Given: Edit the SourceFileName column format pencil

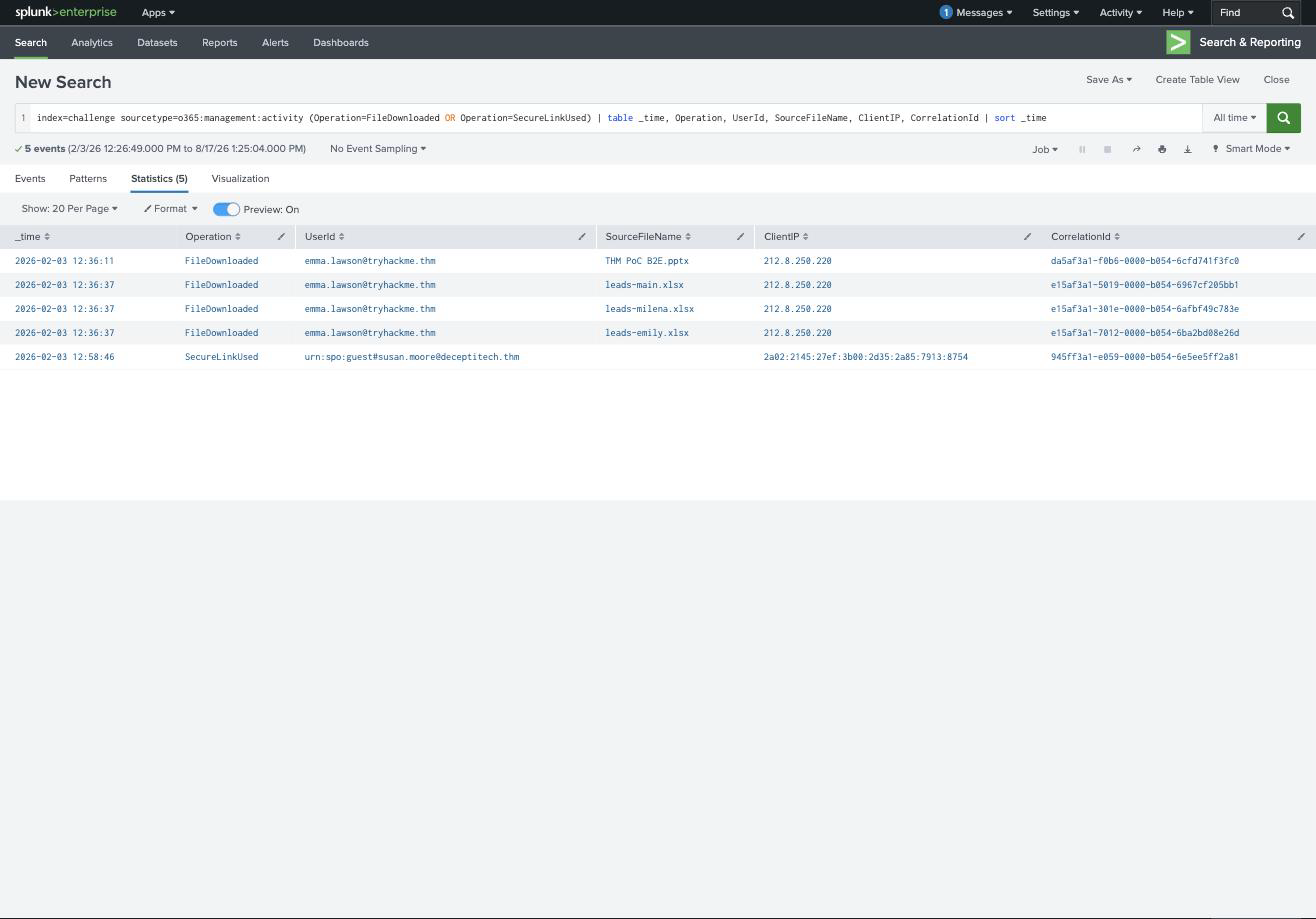Looking at the screenshot, I should point(741,237).
